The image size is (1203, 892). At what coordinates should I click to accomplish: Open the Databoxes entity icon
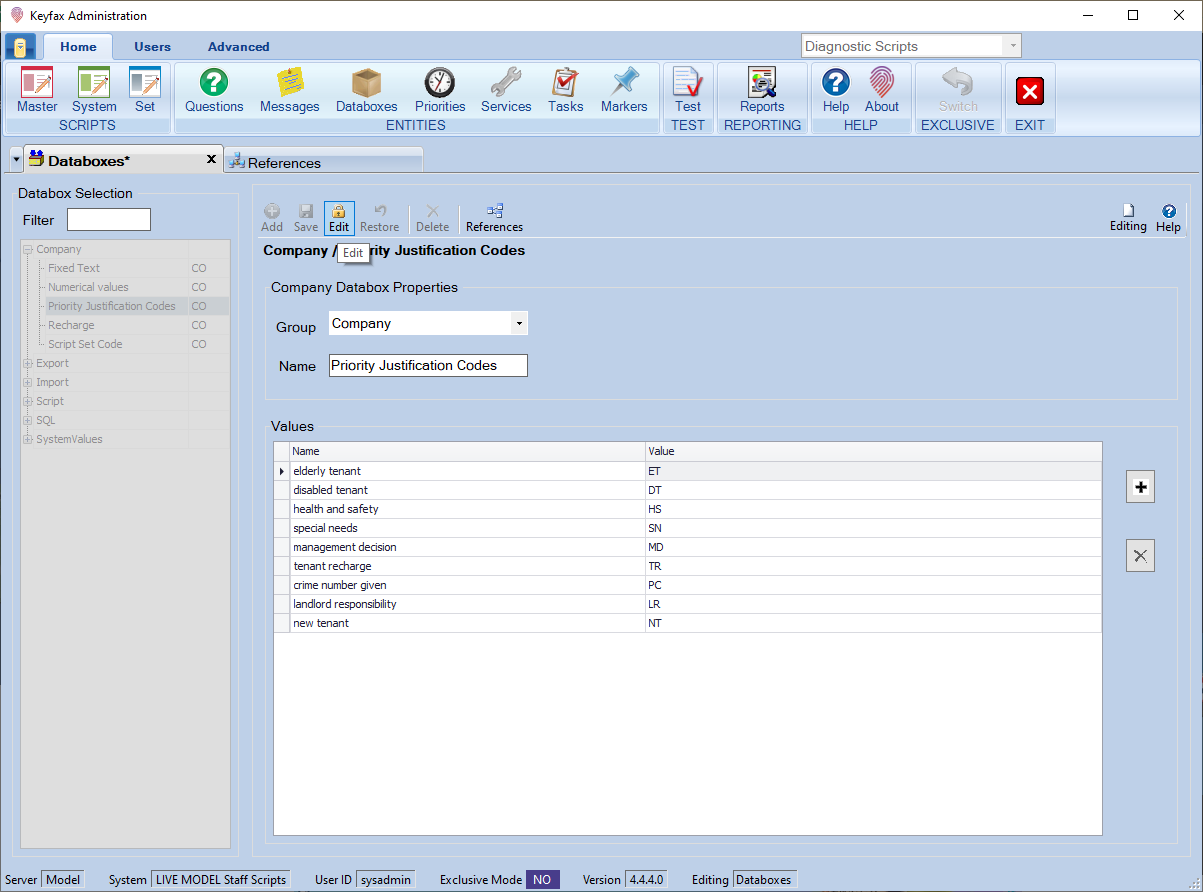366,83
